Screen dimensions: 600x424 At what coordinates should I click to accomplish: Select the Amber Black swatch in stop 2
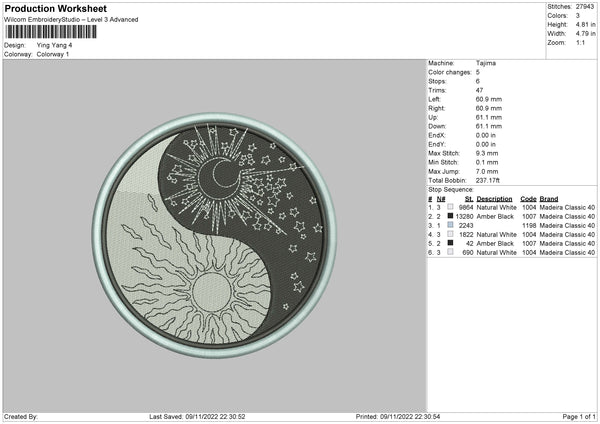click(x=450, y=216)
